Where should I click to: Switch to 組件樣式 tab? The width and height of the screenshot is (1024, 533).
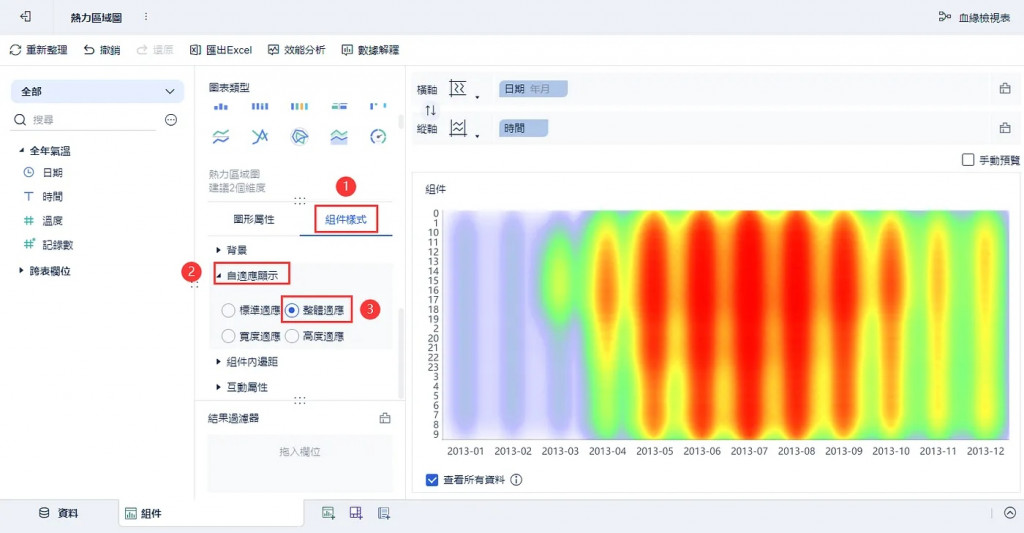pyautogui.click(x=346, y=219)
